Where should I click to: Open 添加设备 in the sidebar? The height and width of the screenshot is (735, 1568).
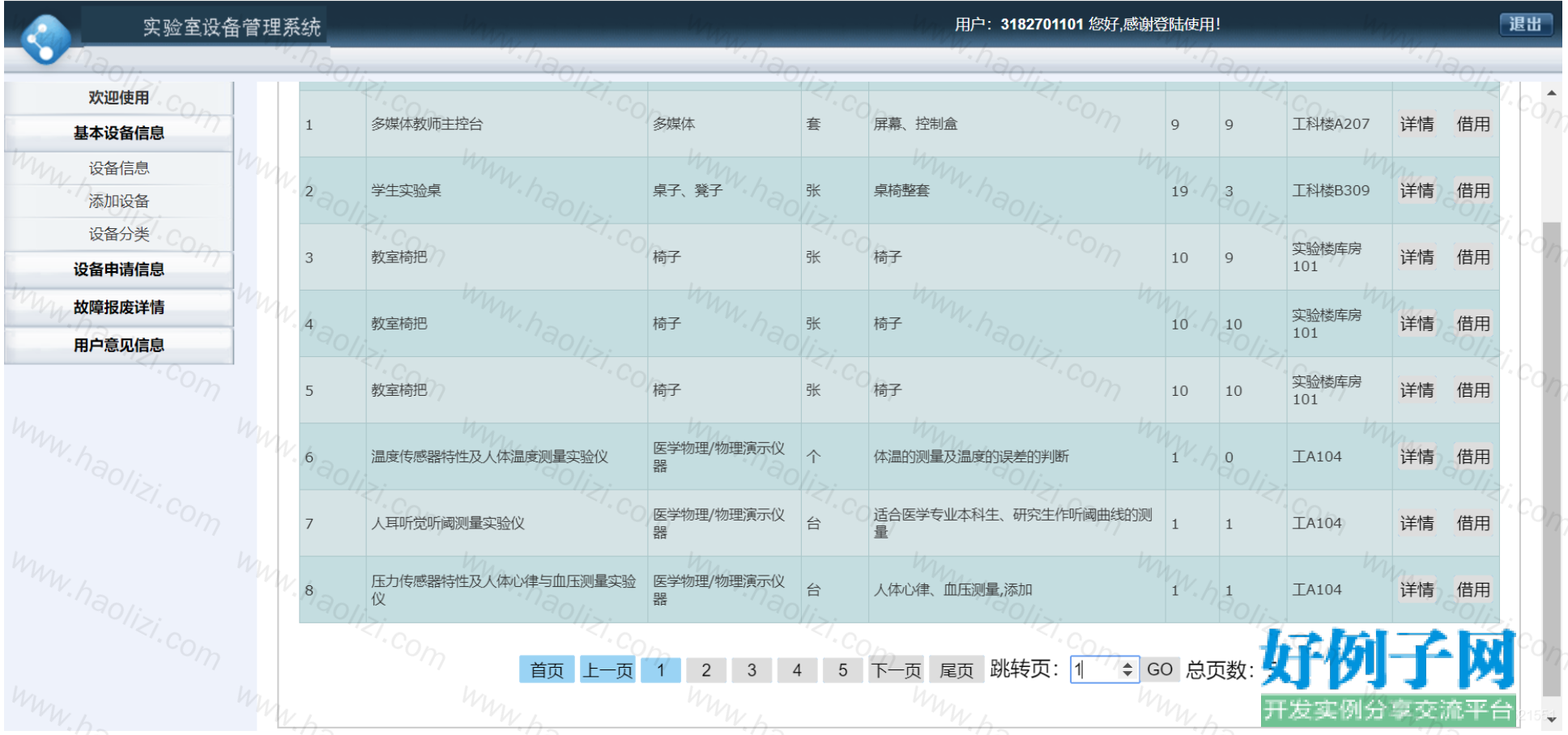(118, 202)
